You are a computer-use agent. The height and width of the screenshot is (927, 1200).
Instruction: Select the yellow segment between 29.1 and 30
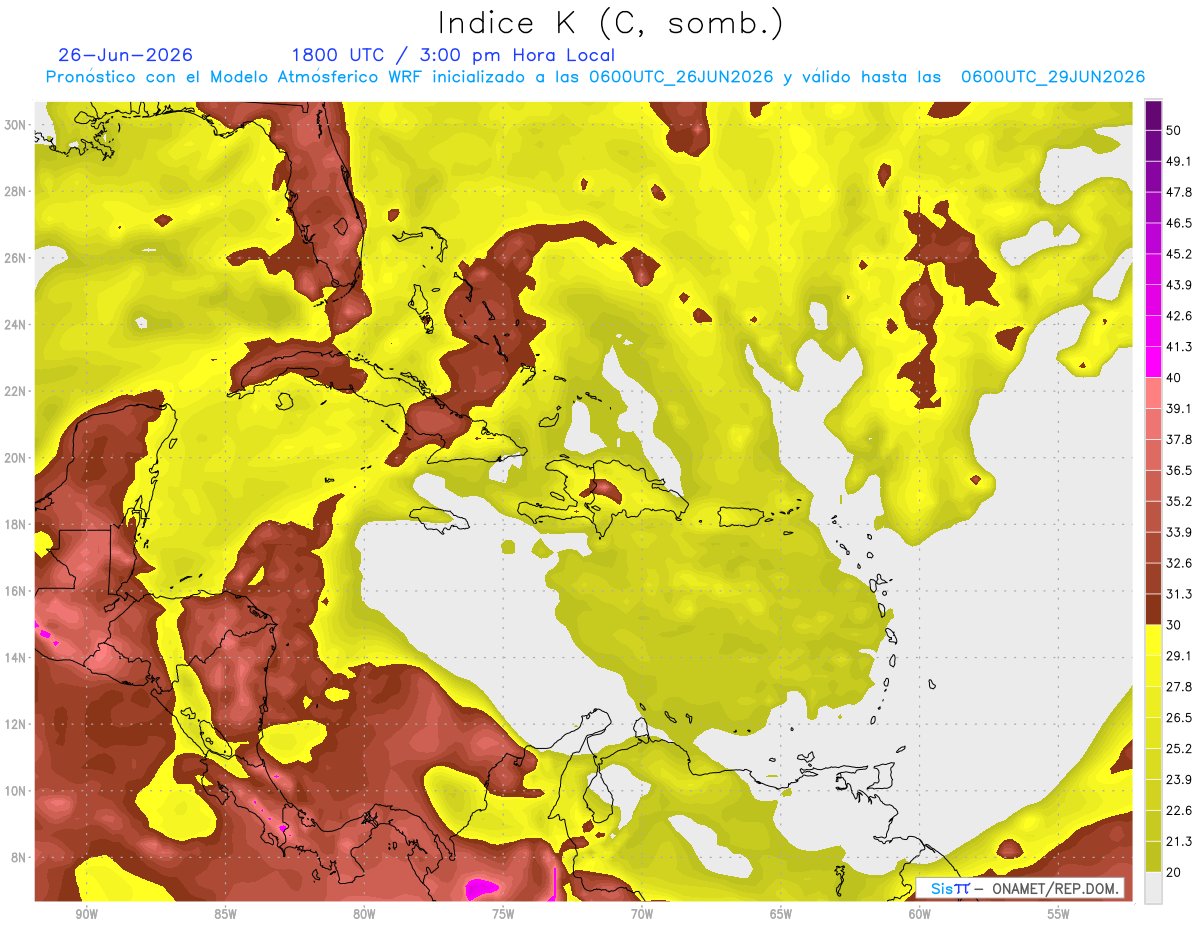(1153, 640)
